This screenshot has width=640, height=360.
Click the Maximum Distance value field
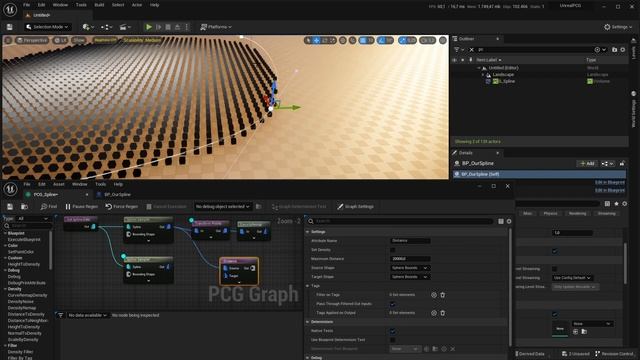410,259
